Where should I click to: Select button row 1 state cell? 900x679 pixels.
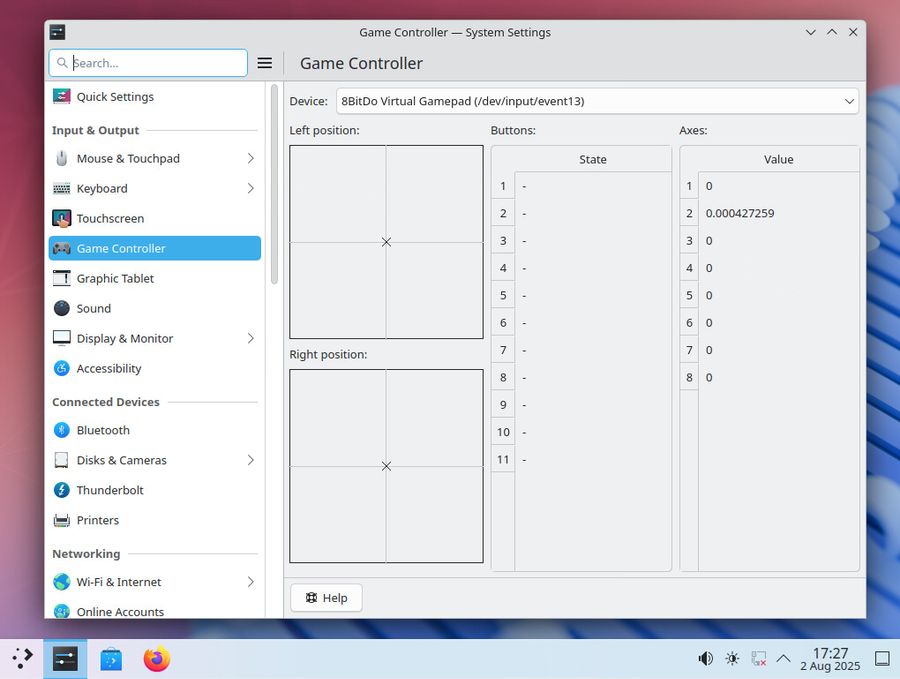[593, 186]
